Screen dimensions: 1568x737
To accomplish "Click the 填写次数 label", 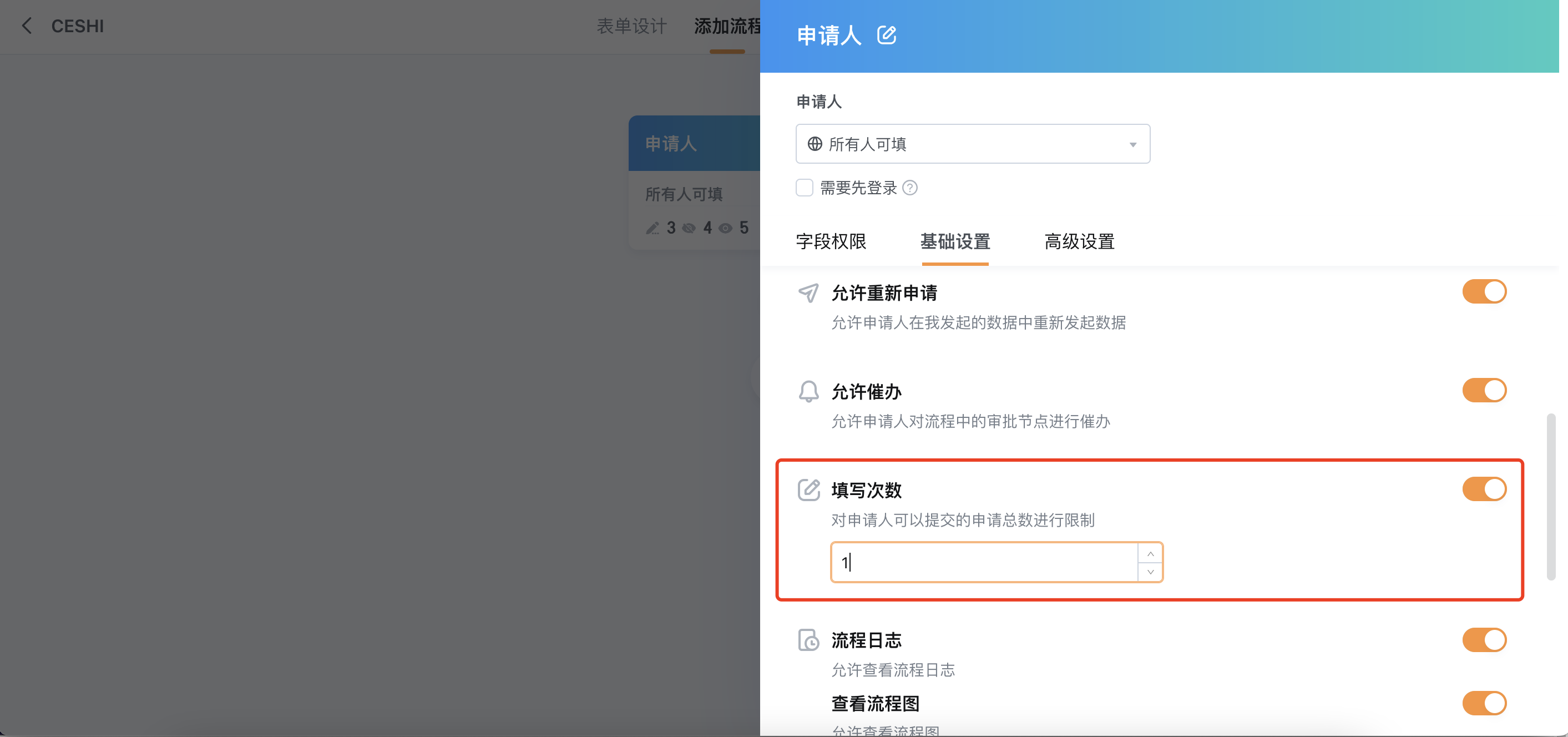I will click(866, 490).
